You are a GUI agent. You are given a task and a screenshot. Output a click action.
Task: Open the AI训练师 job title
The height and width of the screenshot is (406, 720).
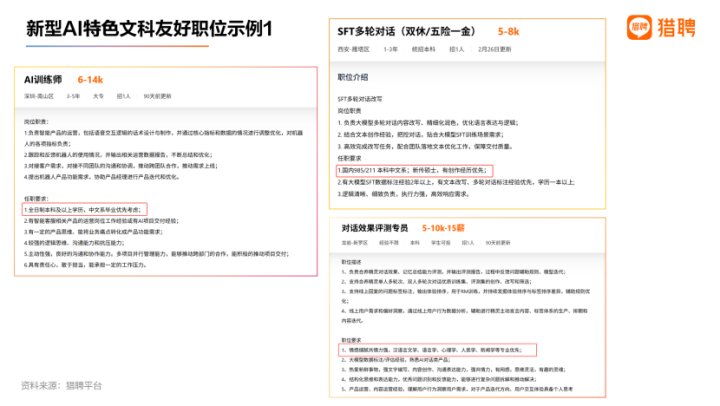[x=42, y=80]
